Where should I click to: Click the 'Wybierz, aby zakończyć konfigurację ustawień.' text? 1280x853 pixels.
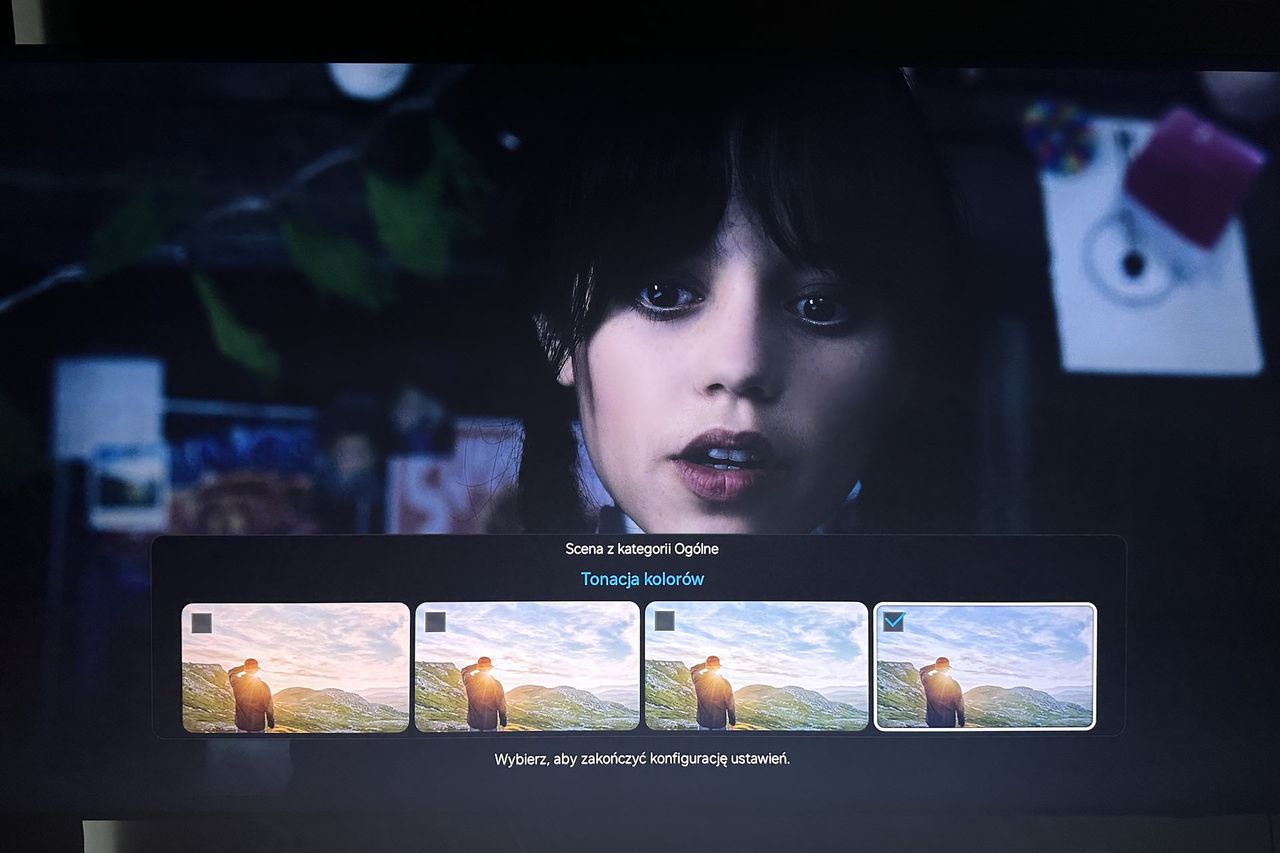click(x=642, y=759)
